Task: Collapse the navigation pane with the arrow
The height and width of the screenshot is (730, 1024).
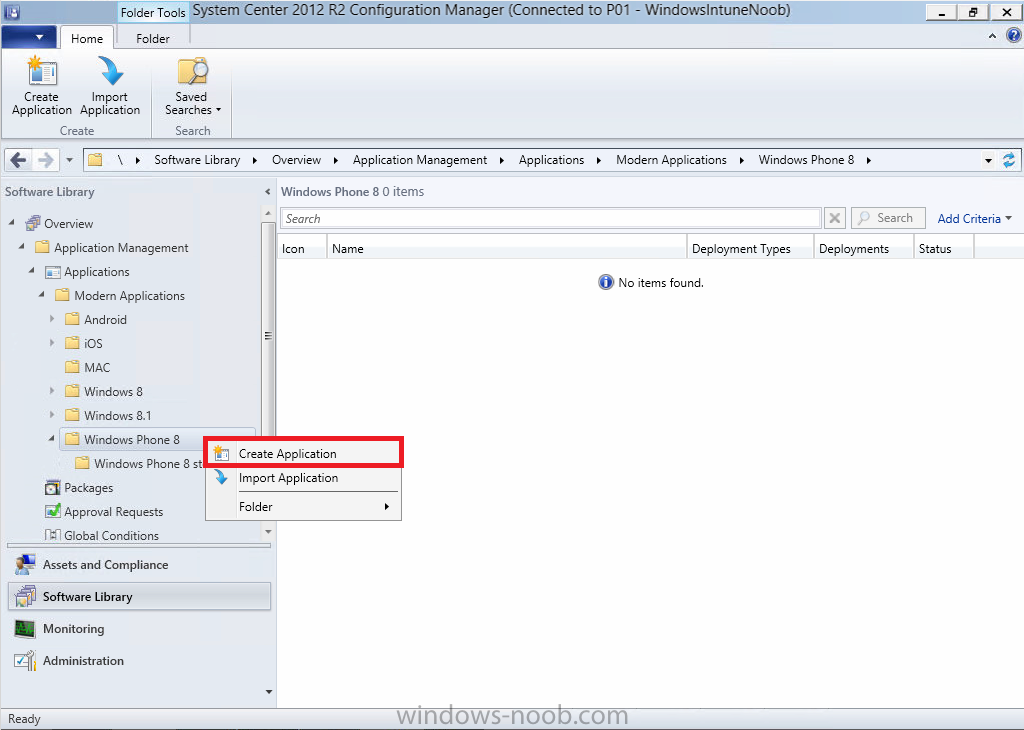Action: pos(267,192)
